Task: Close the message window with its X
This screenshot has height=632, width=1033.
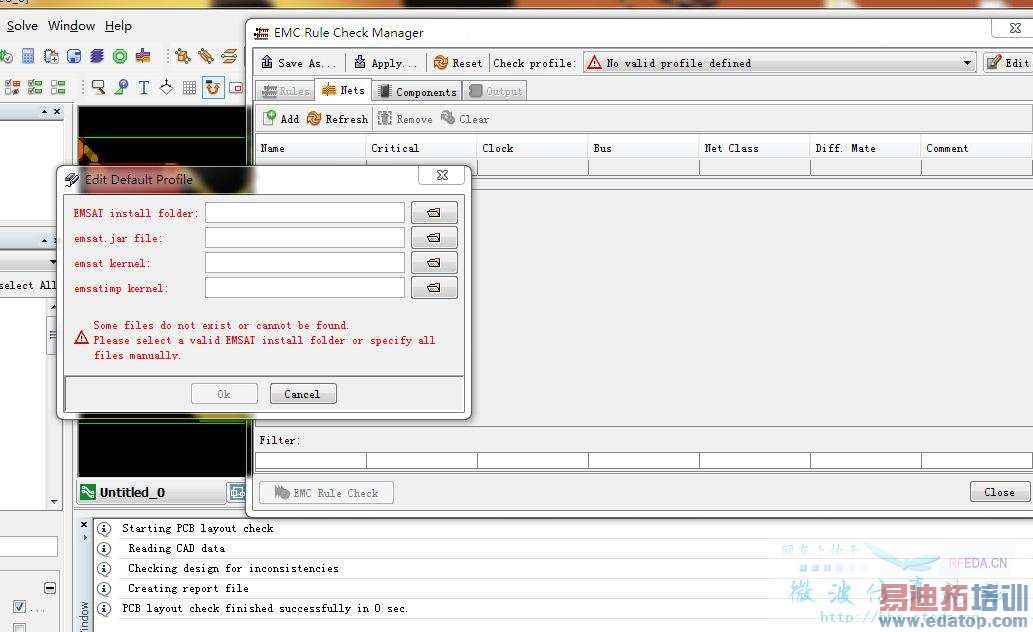Action: pos(84,525)
